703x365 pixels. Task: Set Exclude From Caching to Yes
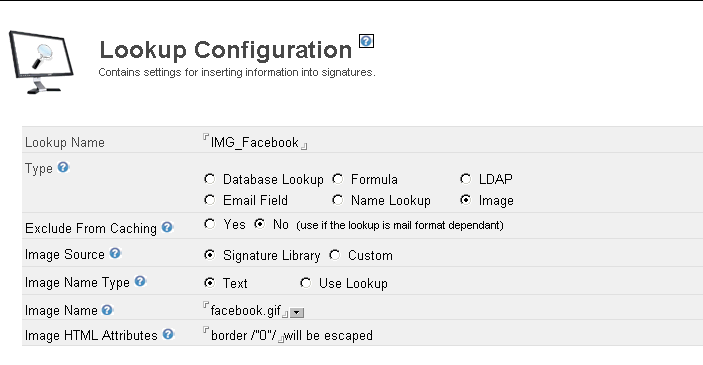pos(209,224)
